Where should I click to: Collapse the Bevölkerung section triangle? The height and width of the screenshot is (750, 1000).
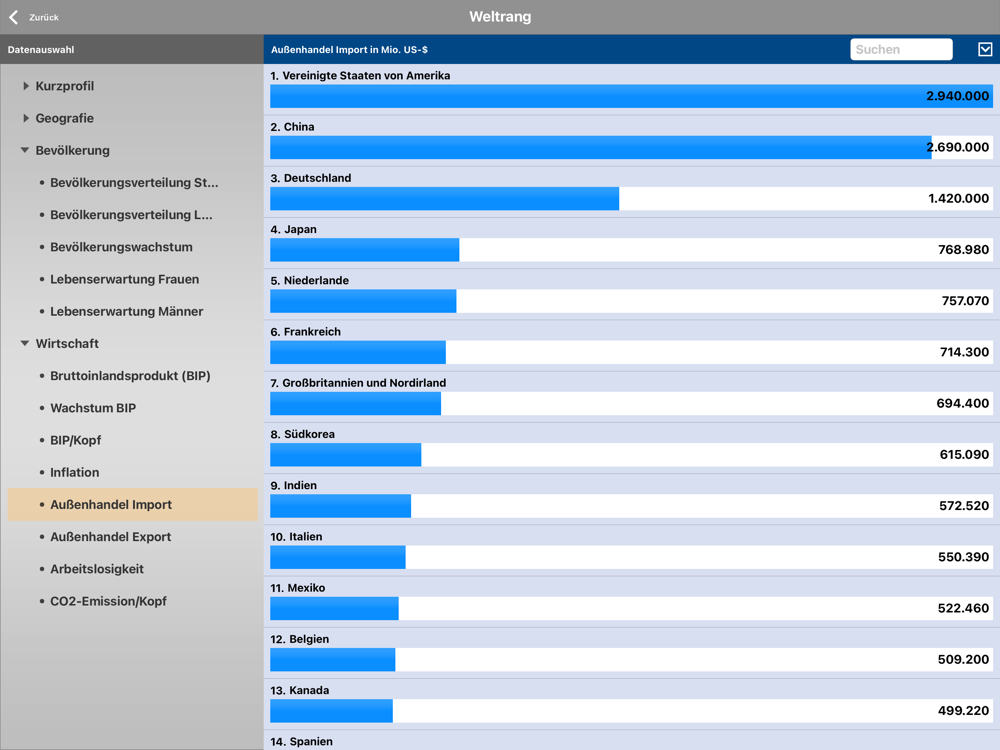pos(25,151)
